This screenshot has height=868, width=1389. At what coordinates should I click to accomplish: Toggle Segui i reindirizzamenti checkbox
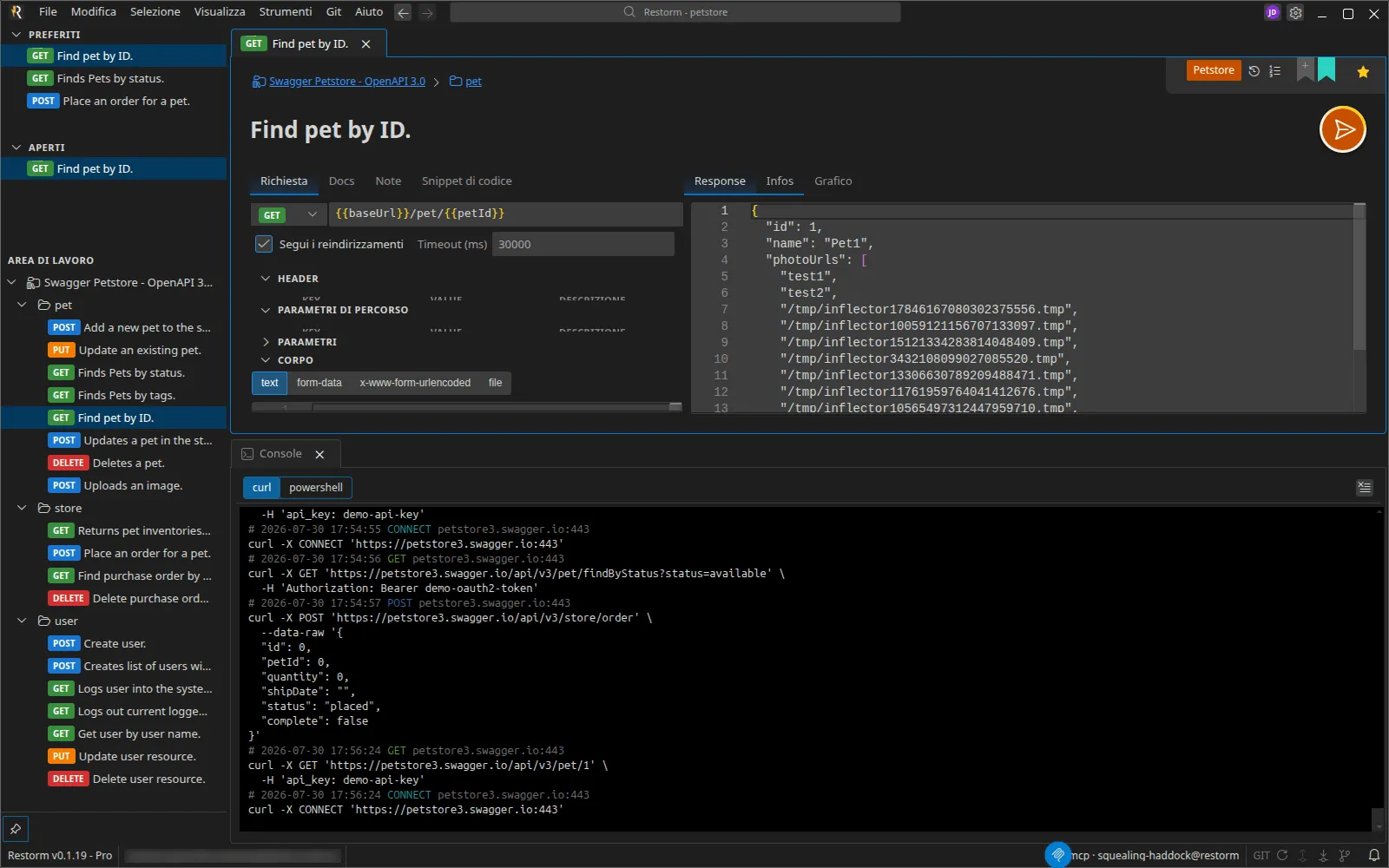(264, 244)
